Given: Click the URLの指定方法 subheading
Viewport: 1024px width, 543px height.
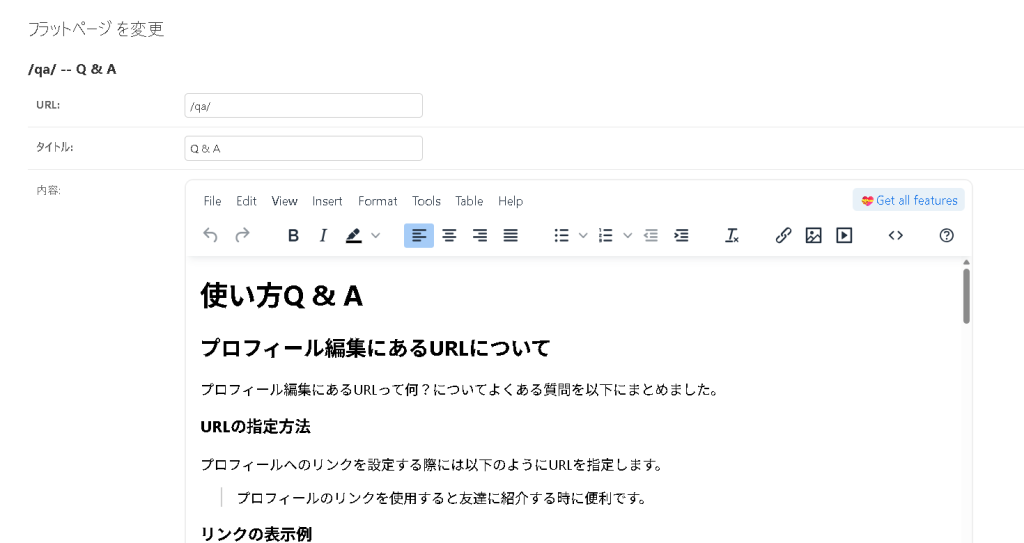Looking at the screenshot, I should [x=255, y=427].
